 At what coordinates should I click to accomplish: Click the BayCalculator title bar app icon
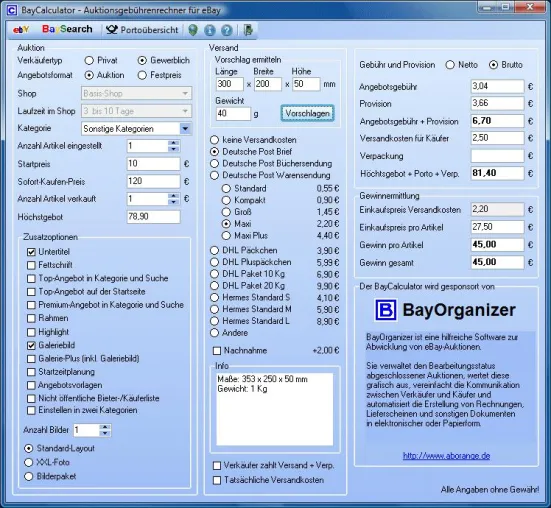pyautogui.click(x=12, y=10)
